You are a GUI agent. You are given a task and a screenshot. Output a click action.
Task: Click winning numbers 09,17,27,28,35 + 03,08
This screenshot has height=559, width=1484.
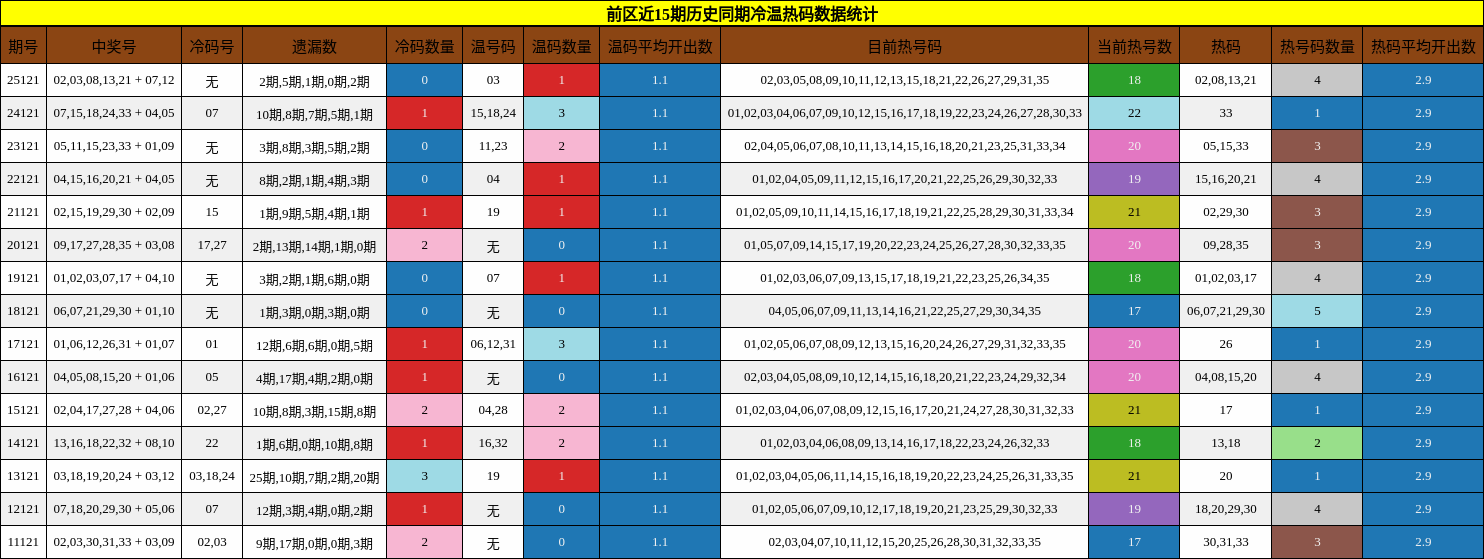click(x=114, y=245)
